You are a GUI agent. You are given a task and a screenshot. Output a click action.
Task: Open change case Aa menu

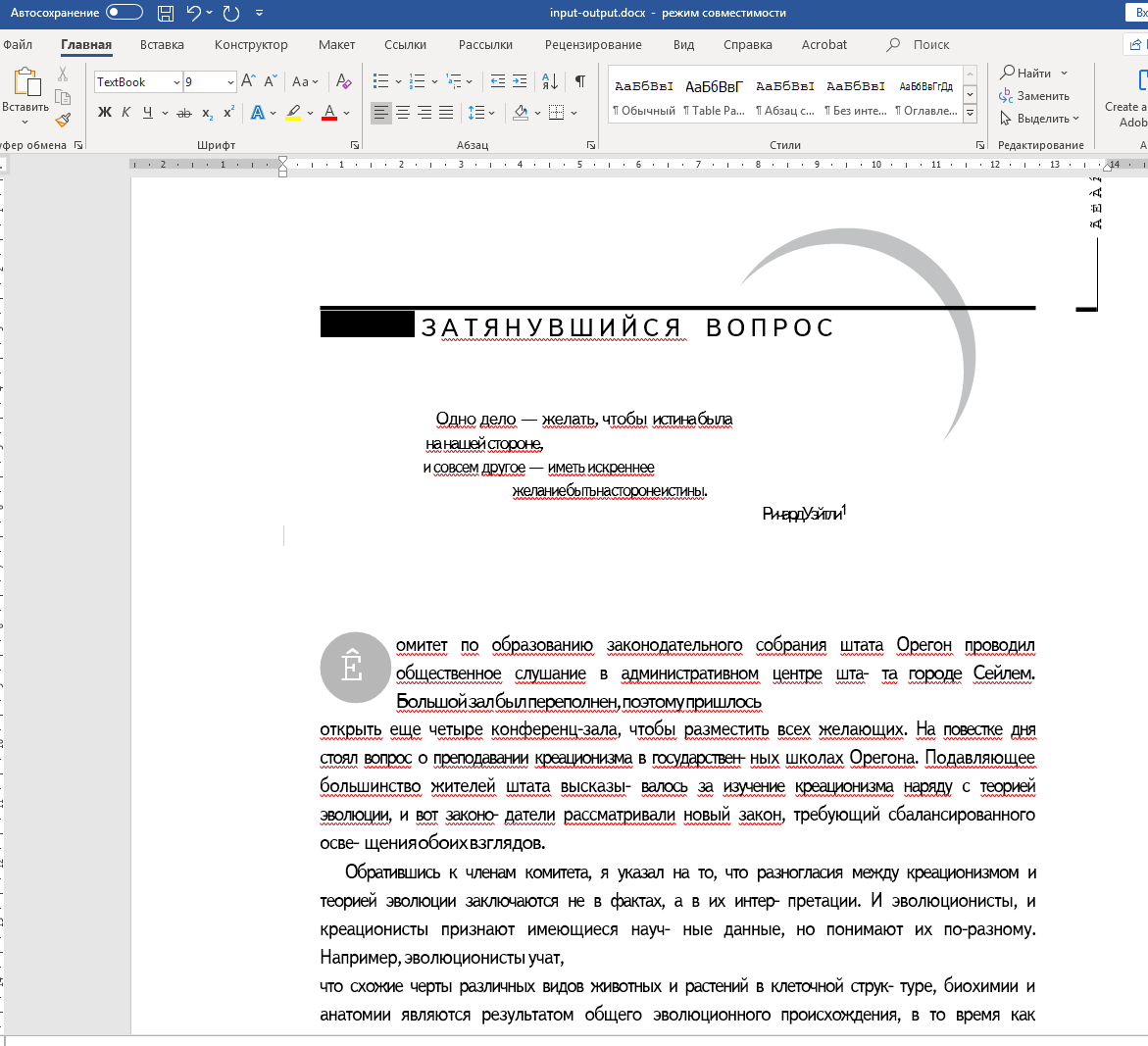point(305,81)
